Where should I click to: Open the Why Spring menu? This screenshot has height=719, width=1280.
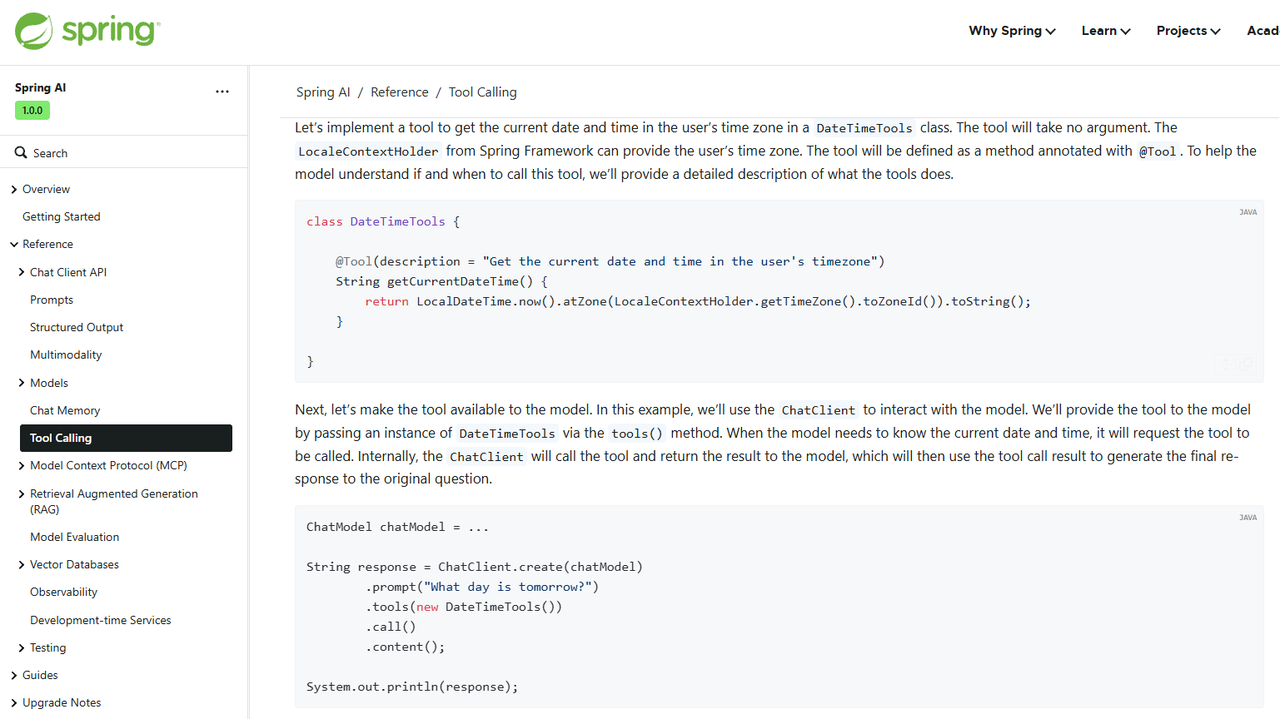(1012, 31)
